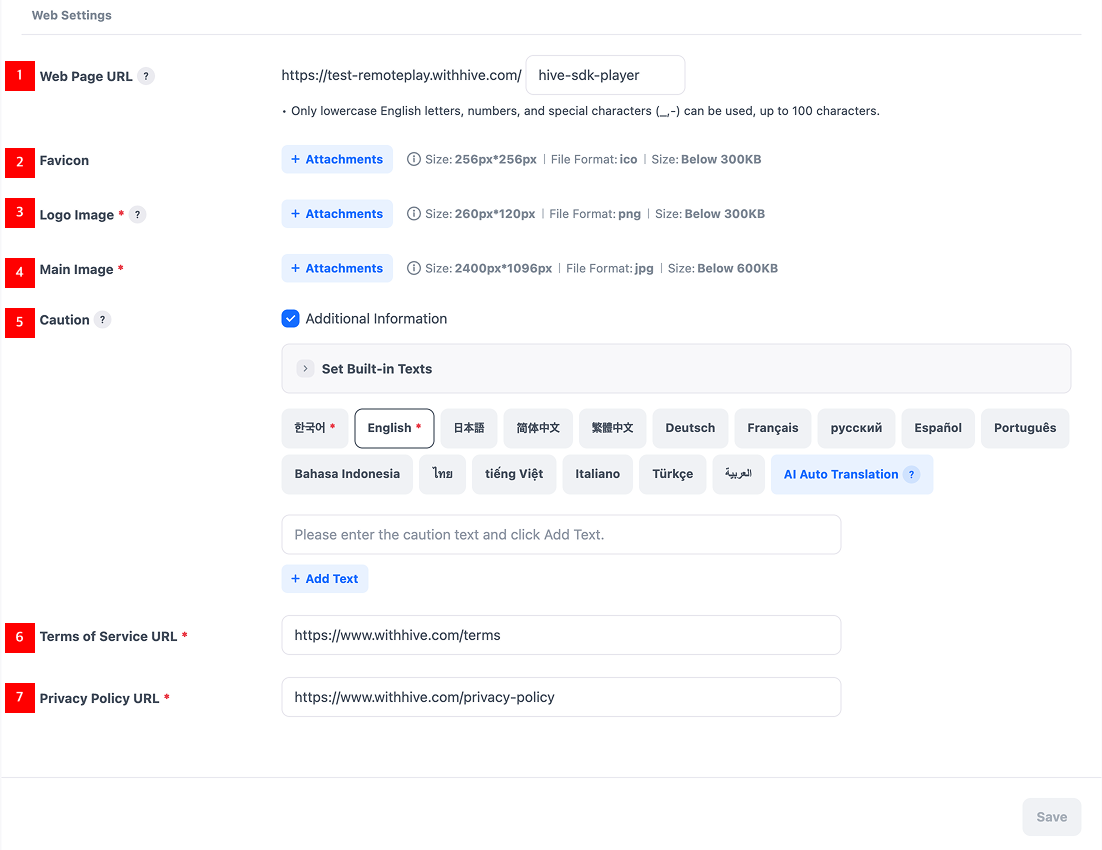Click info icon beside Favicon size details
The image size is (1102, 850).
pos(414,160)
